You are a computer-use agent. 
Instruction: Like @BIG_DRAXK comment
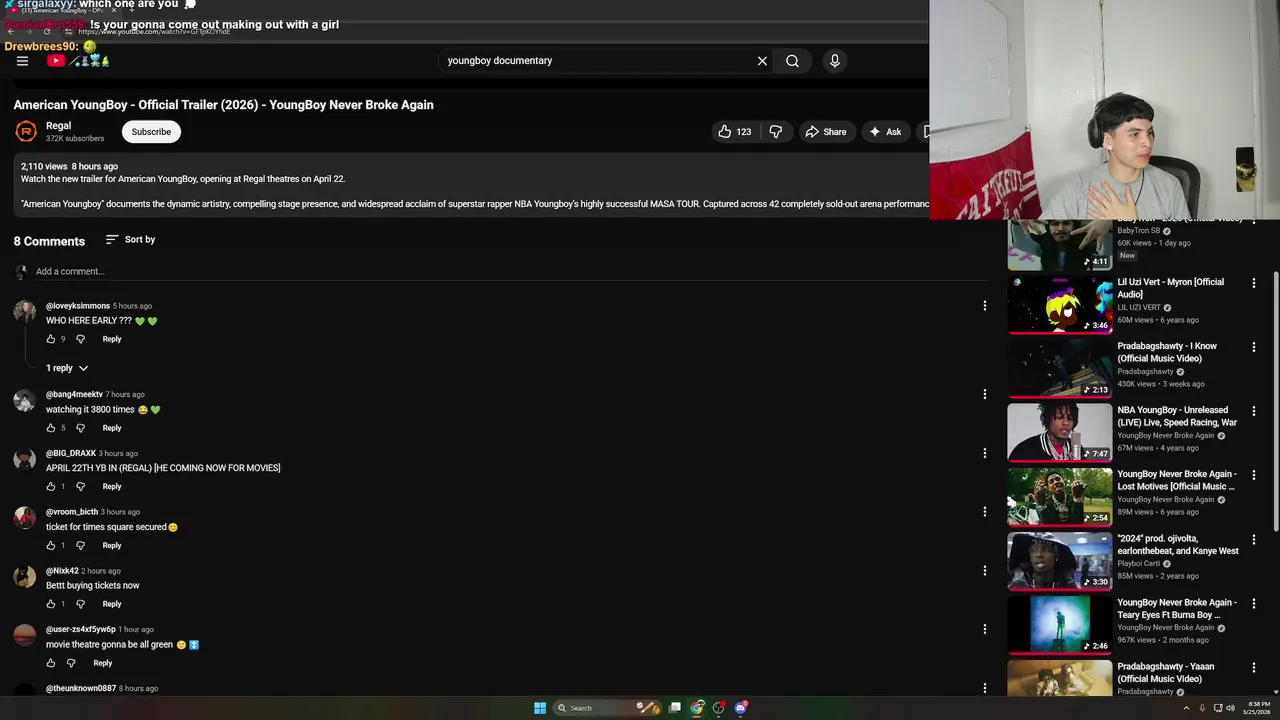pyautogui.click(x=51, y=487)
